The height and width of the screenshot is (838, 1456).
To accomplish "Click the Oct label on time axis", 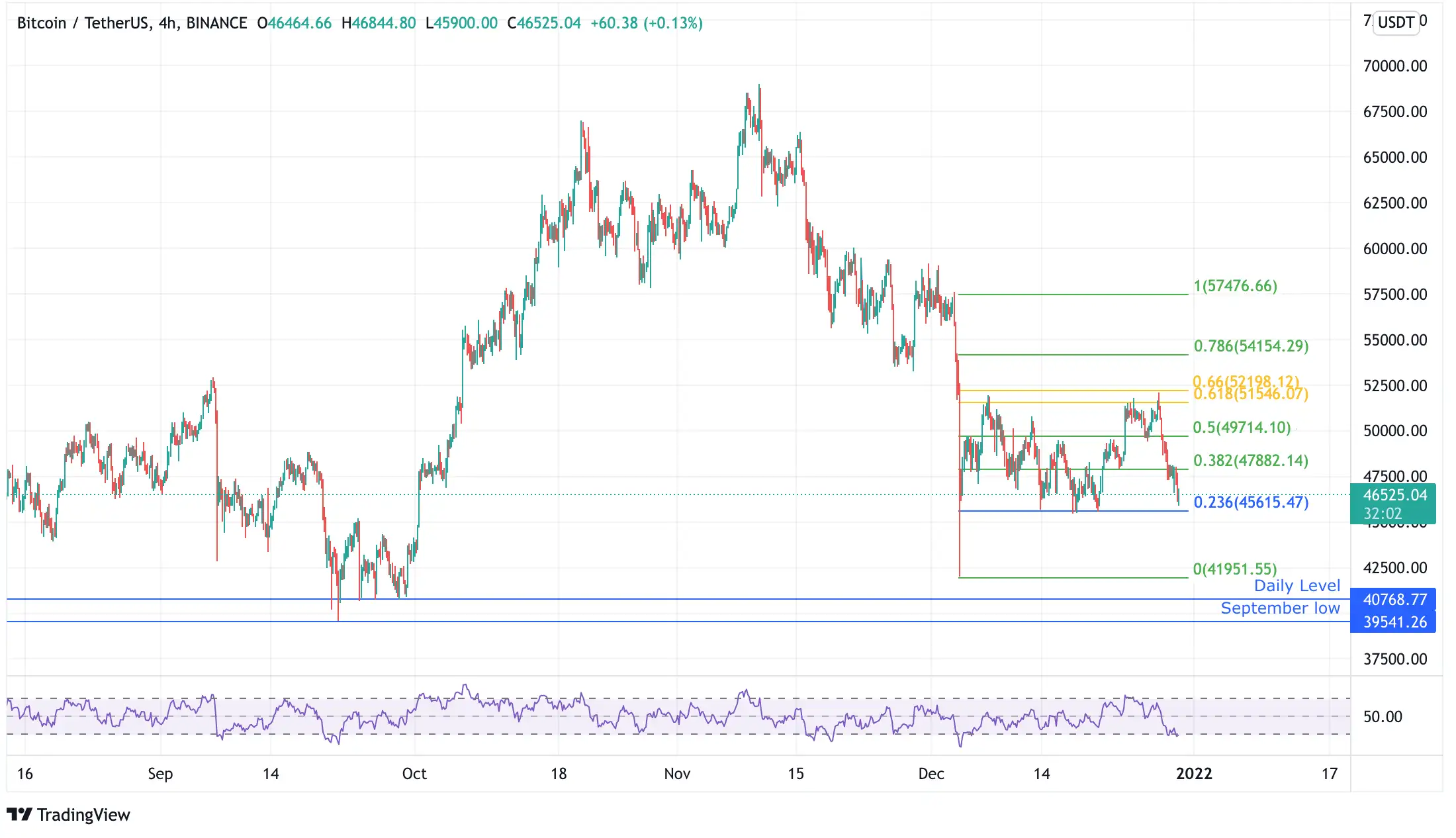I will click(414, 774).
